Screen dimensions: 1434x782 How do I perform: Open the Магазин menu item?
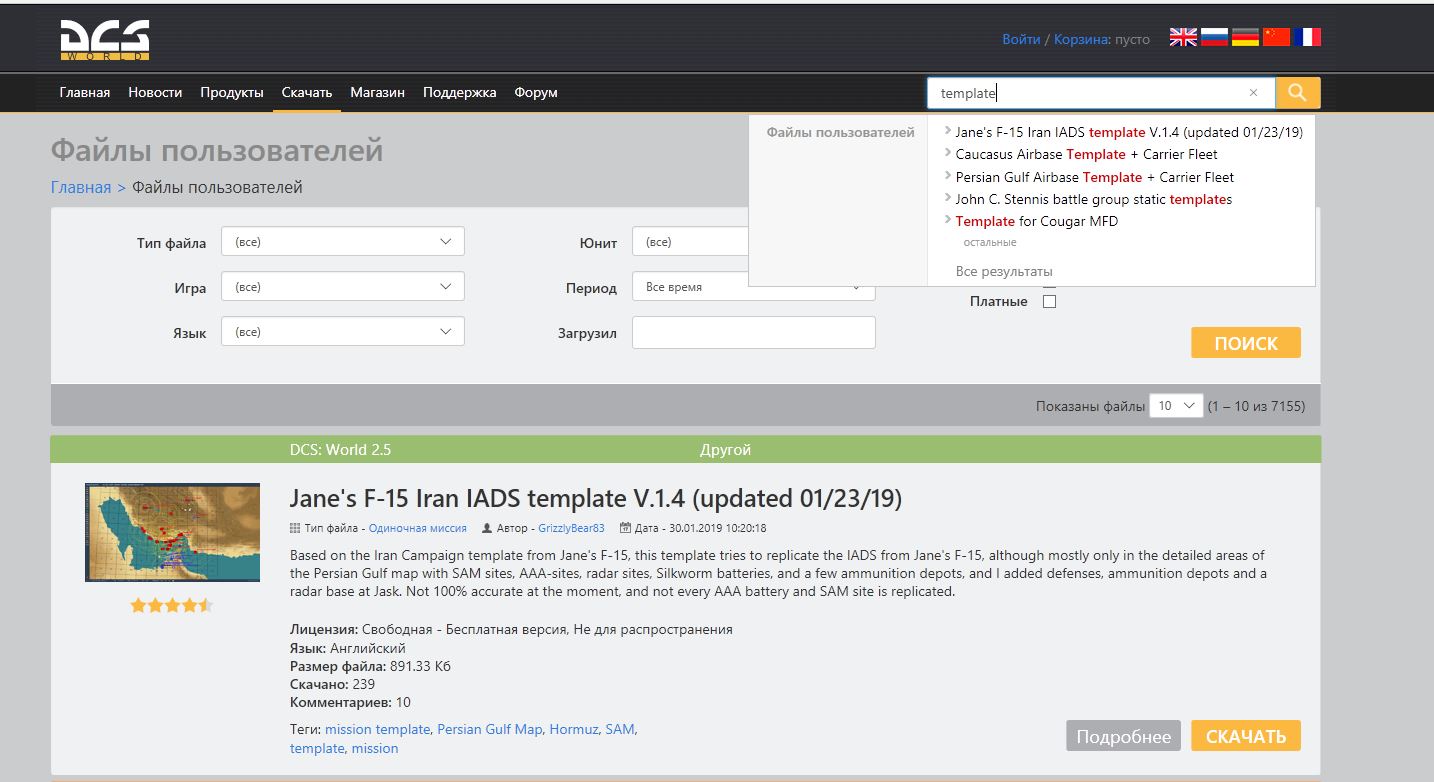pyautogui.click(x=378, y=92)
